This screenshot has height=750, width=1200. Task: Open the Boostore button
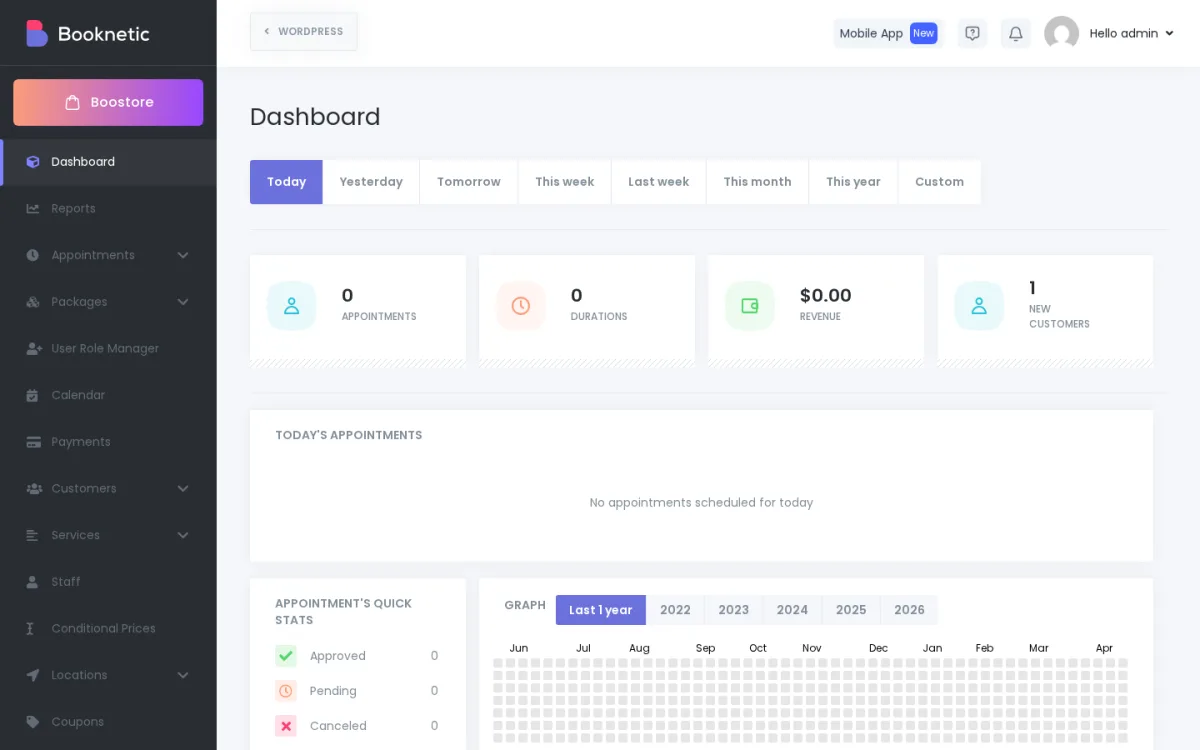point(108,102)
